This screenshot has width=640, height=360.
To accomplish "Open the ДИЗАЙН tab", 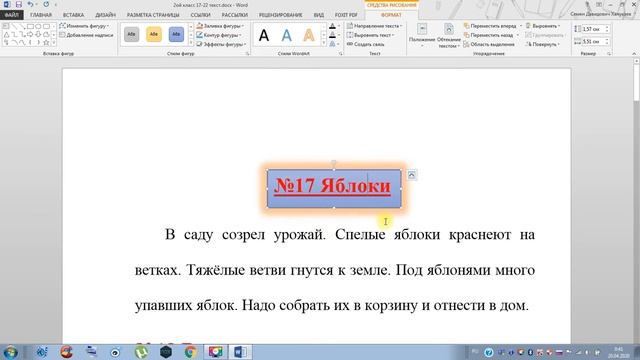I will 105,15.
